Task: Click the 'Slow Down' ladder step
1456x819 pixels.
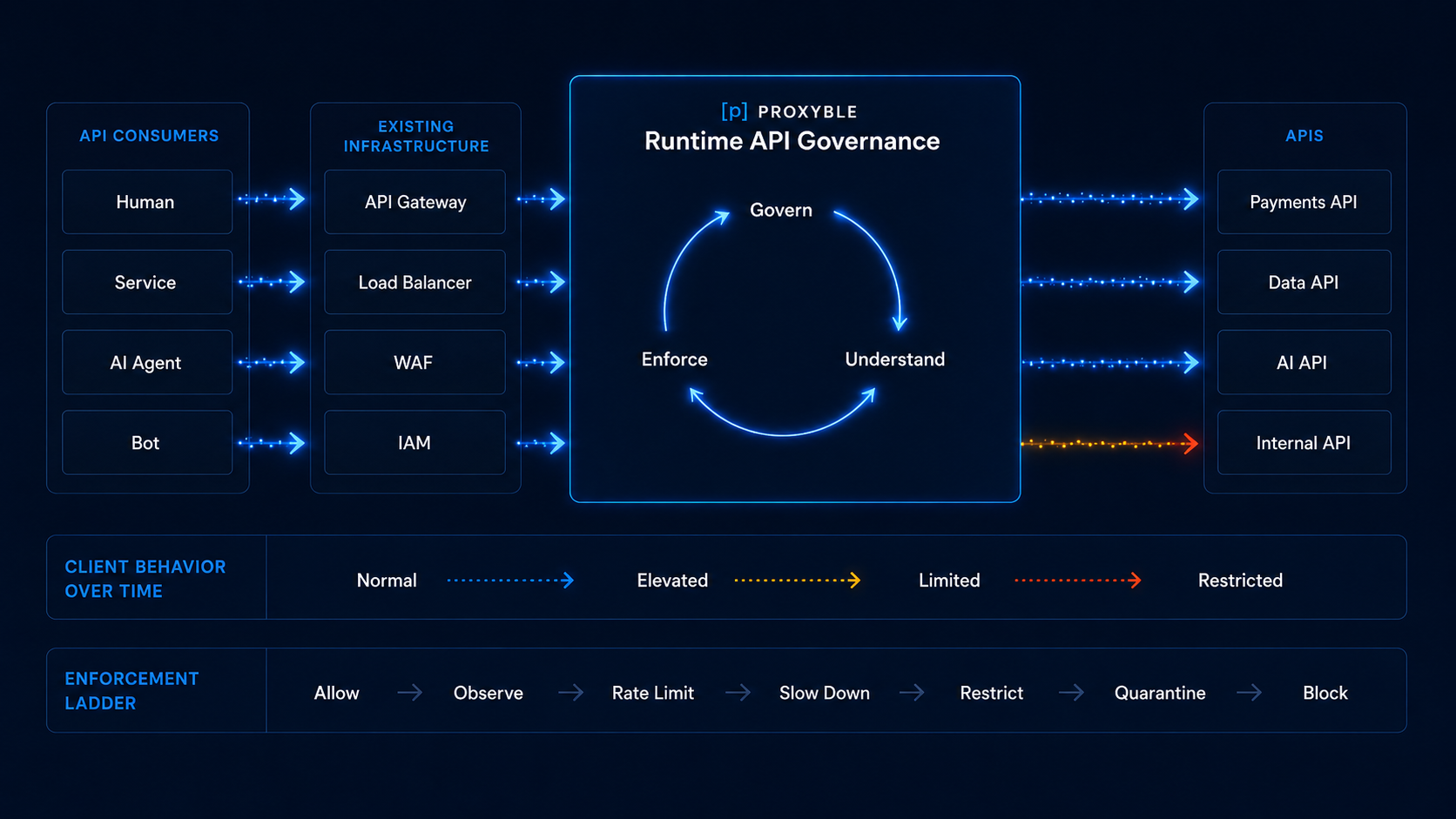Action: (825, 693)
